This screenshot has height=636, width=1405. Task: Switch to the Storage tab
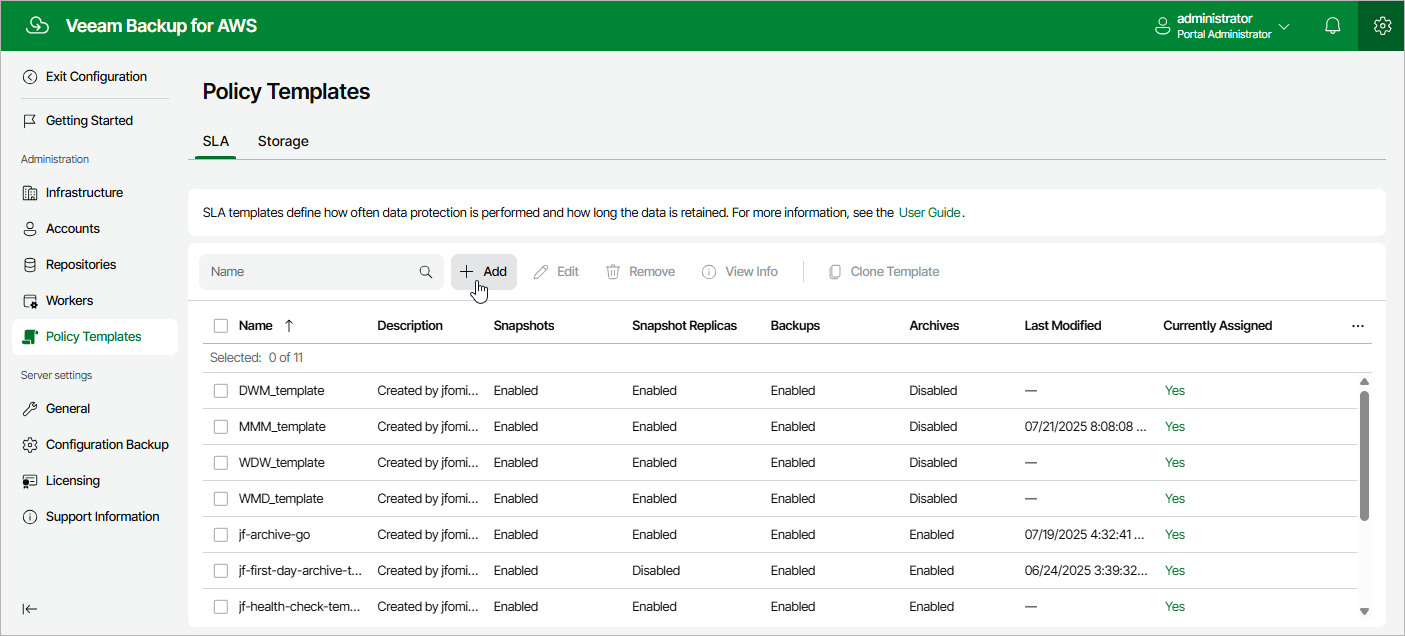point(283,141)
